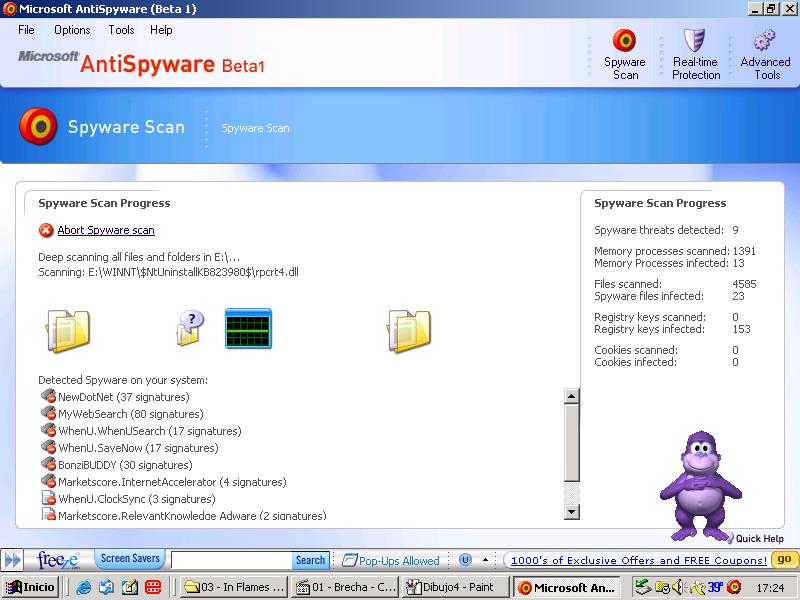
Task: Click the green grid memory monitor icon
Action: [x=248, y=329]
